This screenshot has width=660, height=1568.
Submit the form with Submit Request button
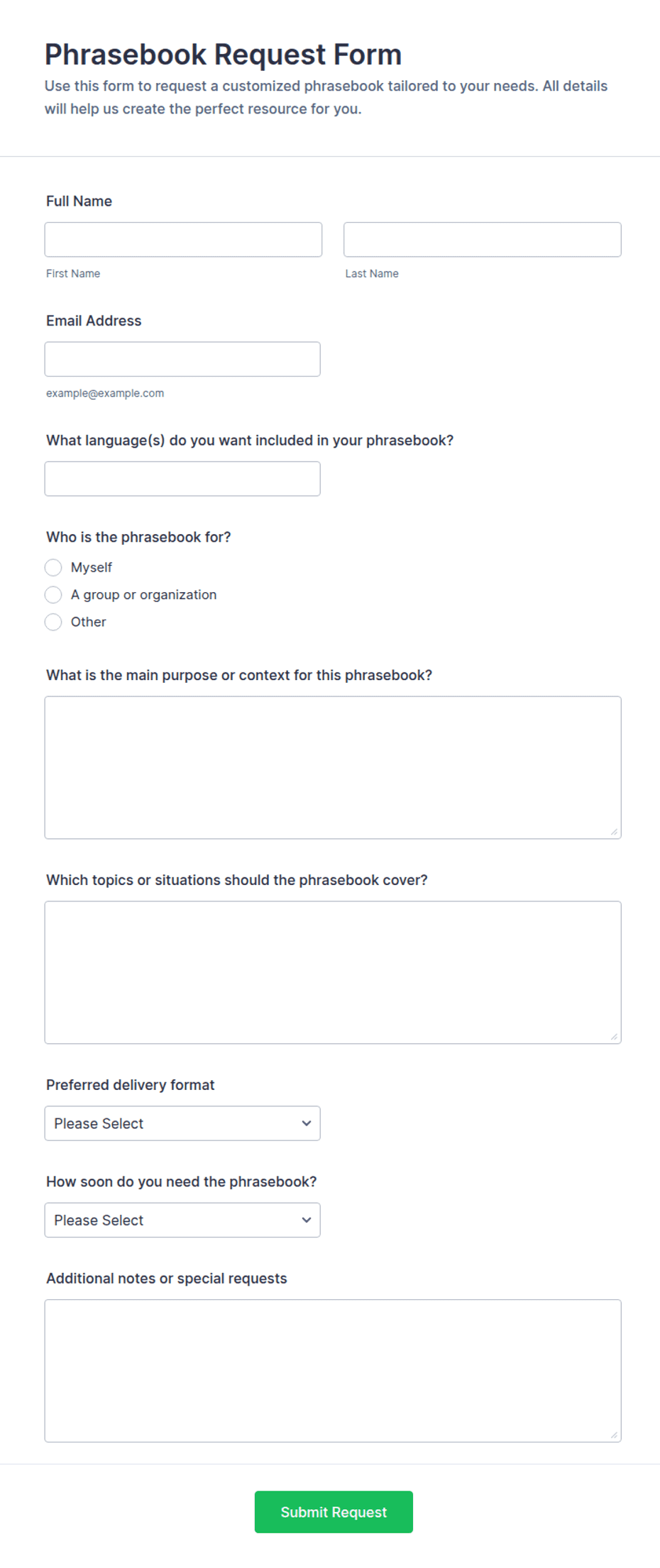pos(334,1512)
